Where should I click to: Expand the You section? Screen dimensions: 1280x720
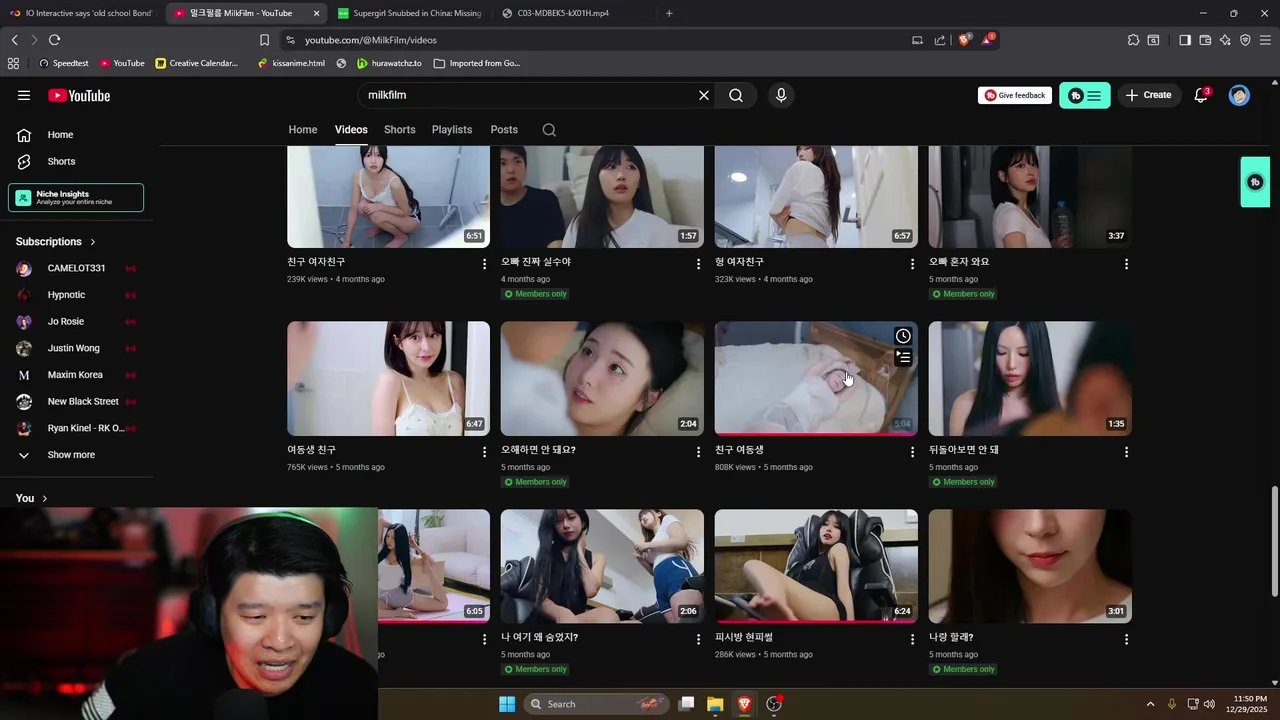tap(32, 498)
